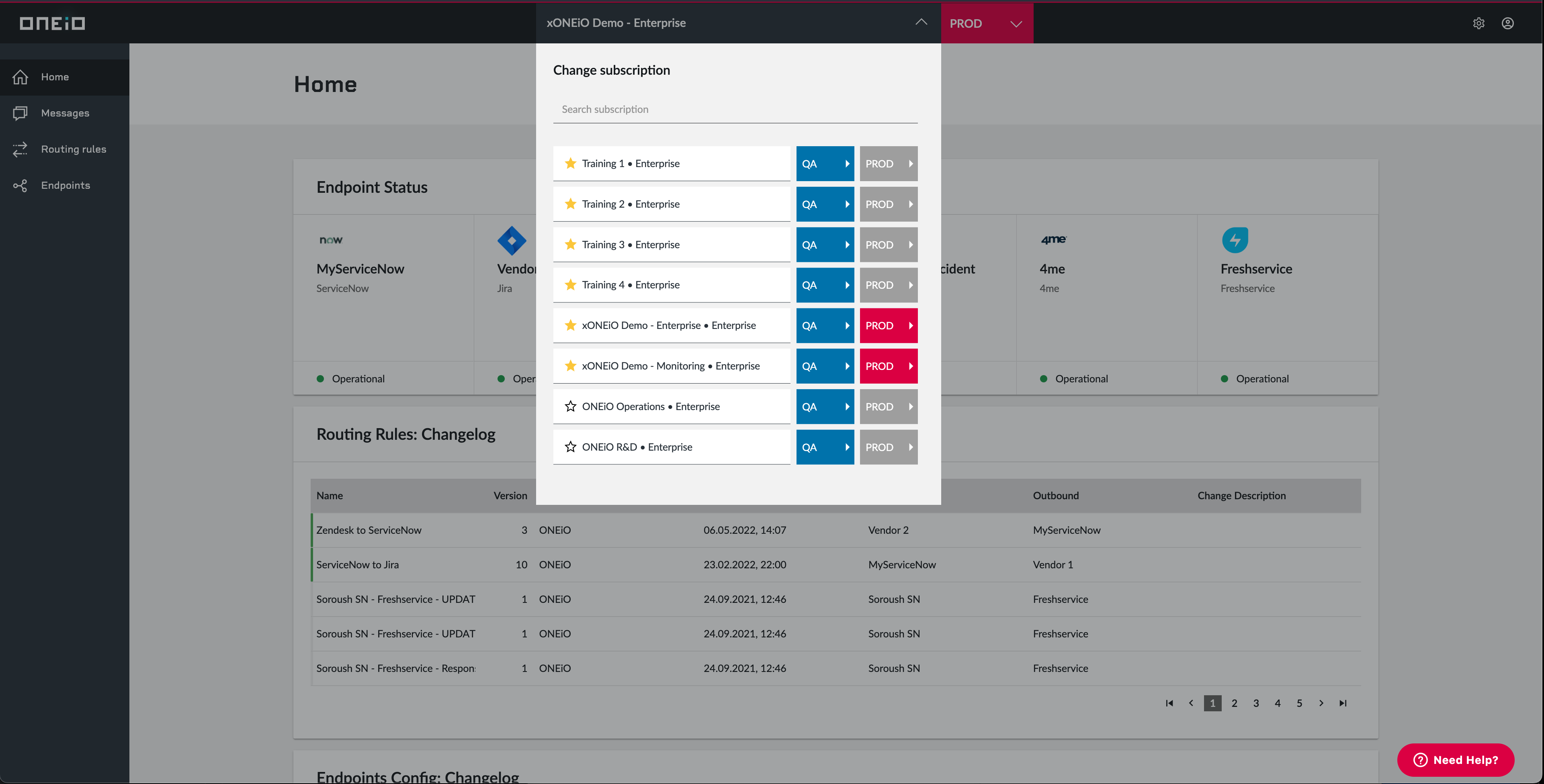The height and width of the screenshot is (784, 1544).
Task: Click the Change Description column header
Action: pos(1241,495)
